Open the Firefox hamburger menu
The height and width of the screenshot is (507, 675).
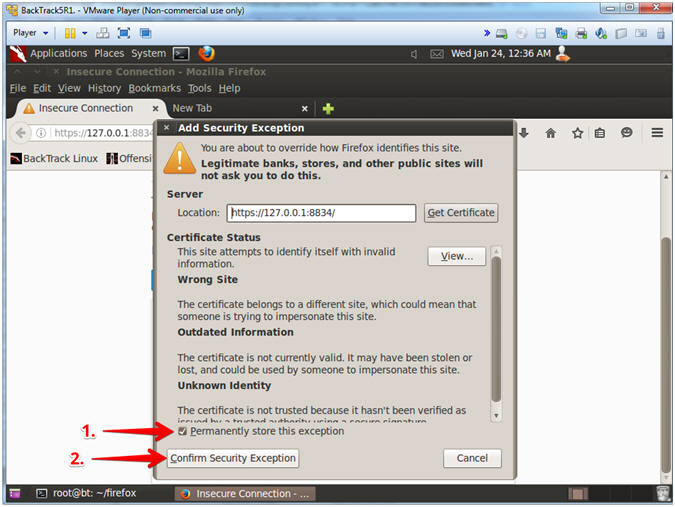point(657,133)
